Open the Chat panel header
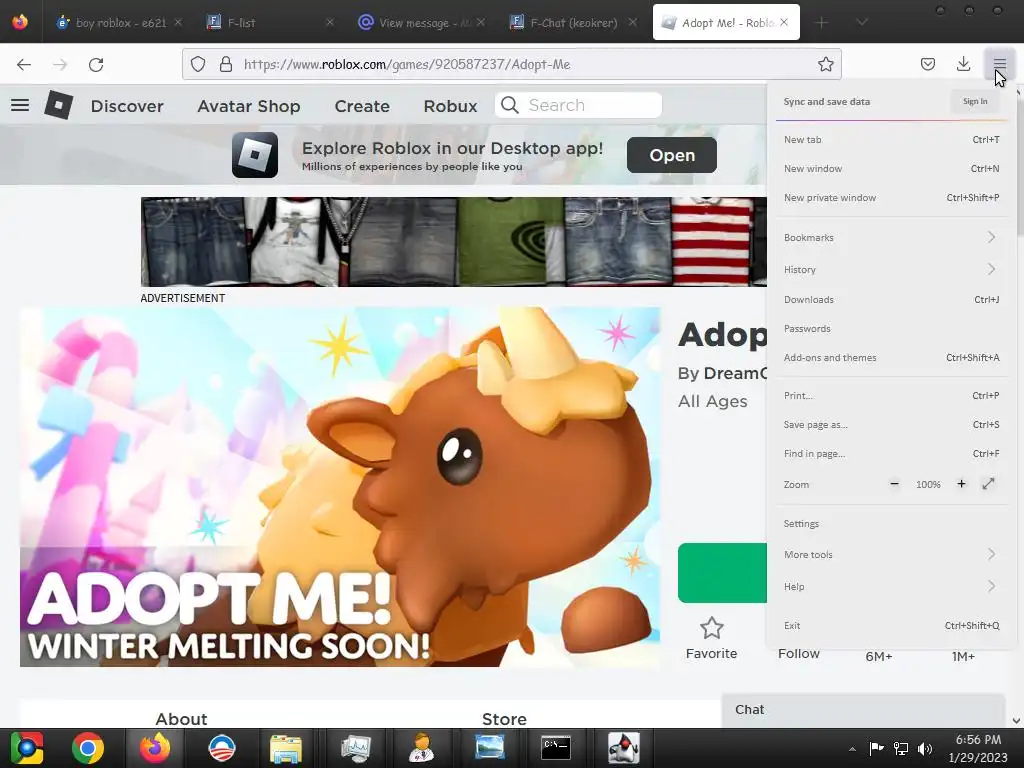 (x=863, y=710)
